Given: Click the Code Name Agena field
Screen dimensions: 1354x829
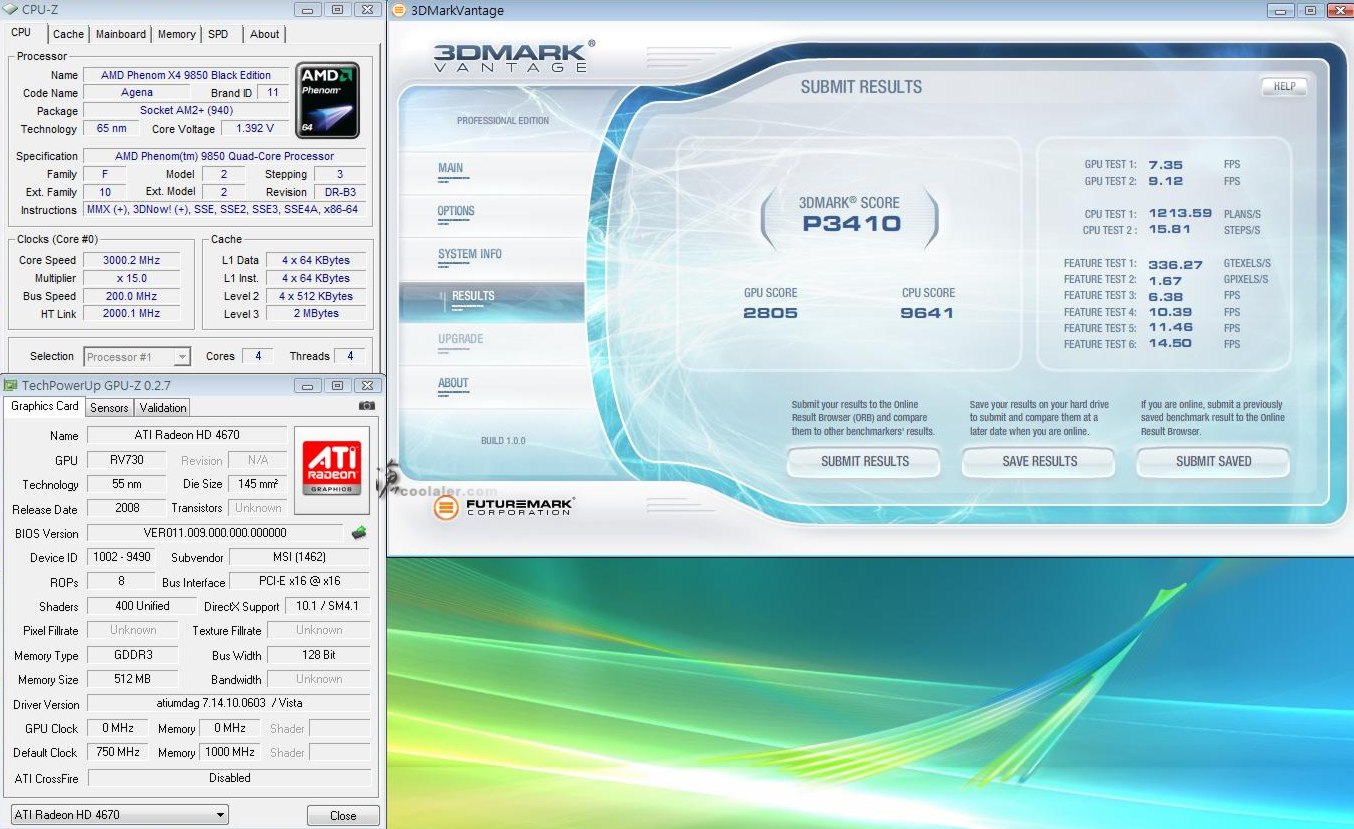Looking at the screenshot, I should pos(137,93).
